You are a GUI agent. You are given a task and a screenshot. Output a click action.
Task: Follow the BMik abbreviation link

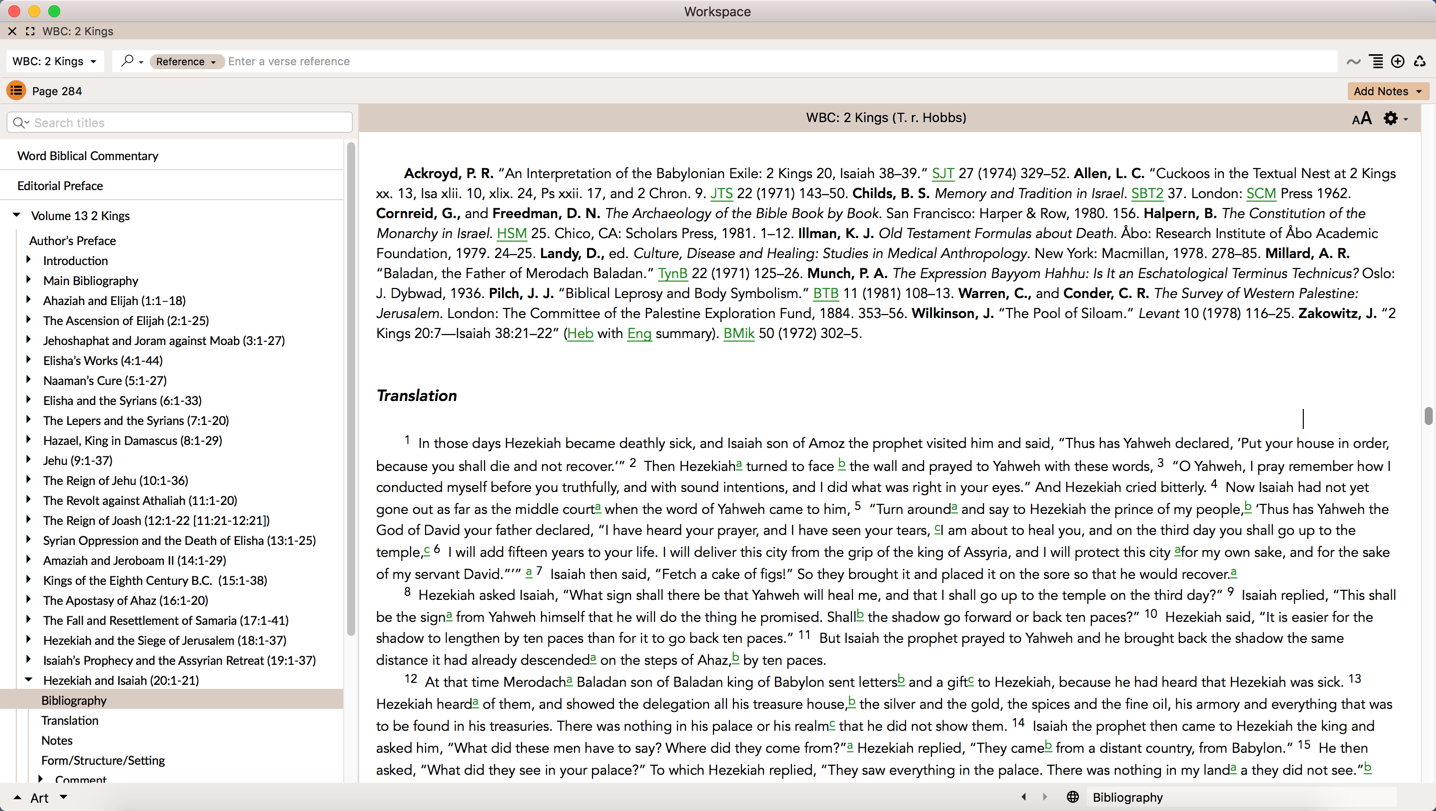coord(739,334)
